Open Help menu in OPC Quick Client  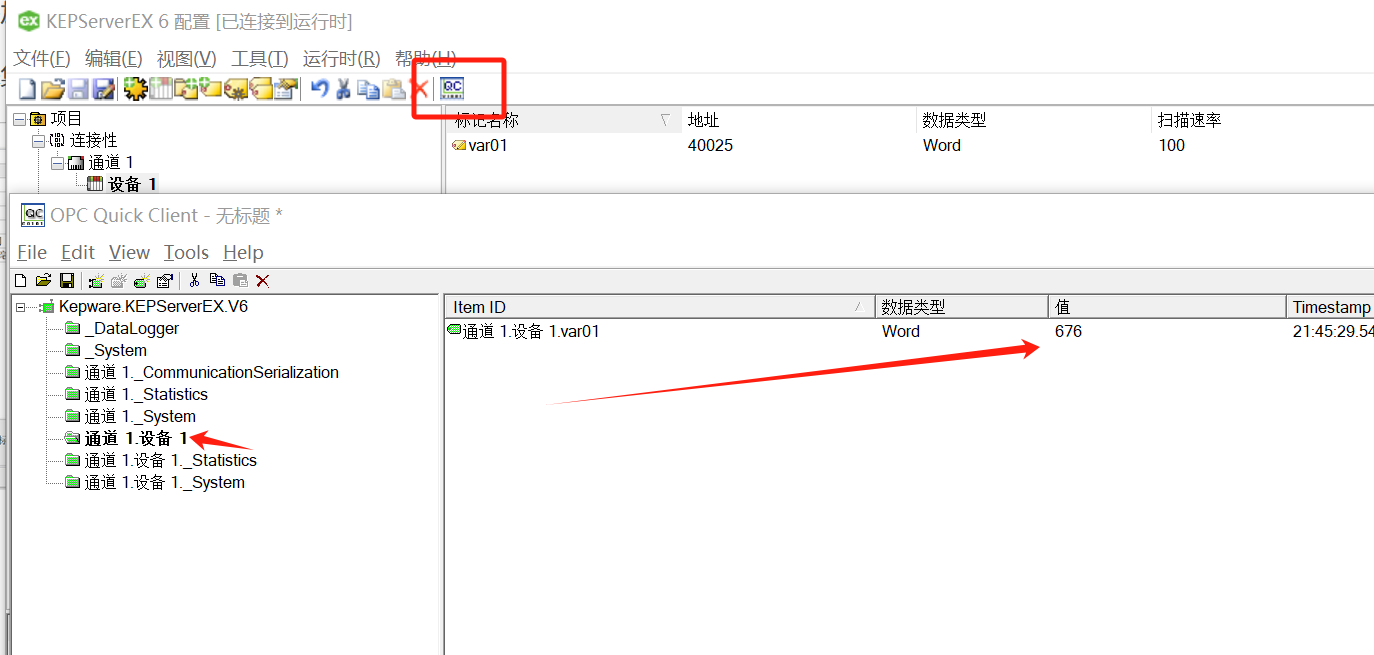coord(243,252)
